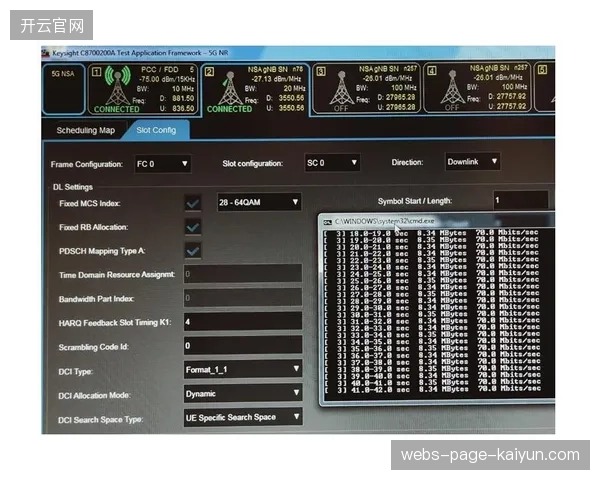Image resolution: width=600 pixels, height=480 pixels.
Task: Open the Frame Configuration FC 0 dropdown
Action: (x=163, y=164)
